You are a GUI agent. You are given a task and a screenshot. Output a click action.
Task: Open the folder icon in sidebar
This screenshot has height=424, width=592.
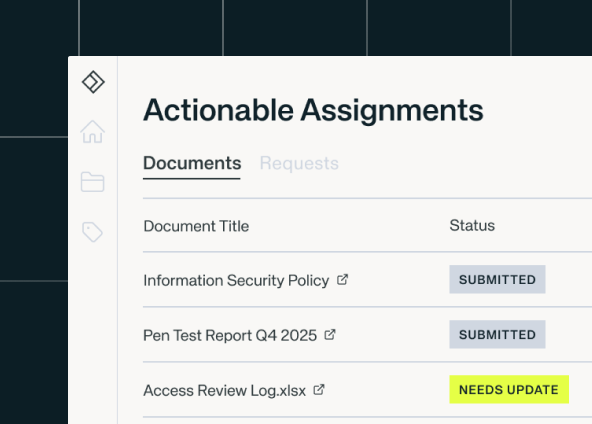92,182
